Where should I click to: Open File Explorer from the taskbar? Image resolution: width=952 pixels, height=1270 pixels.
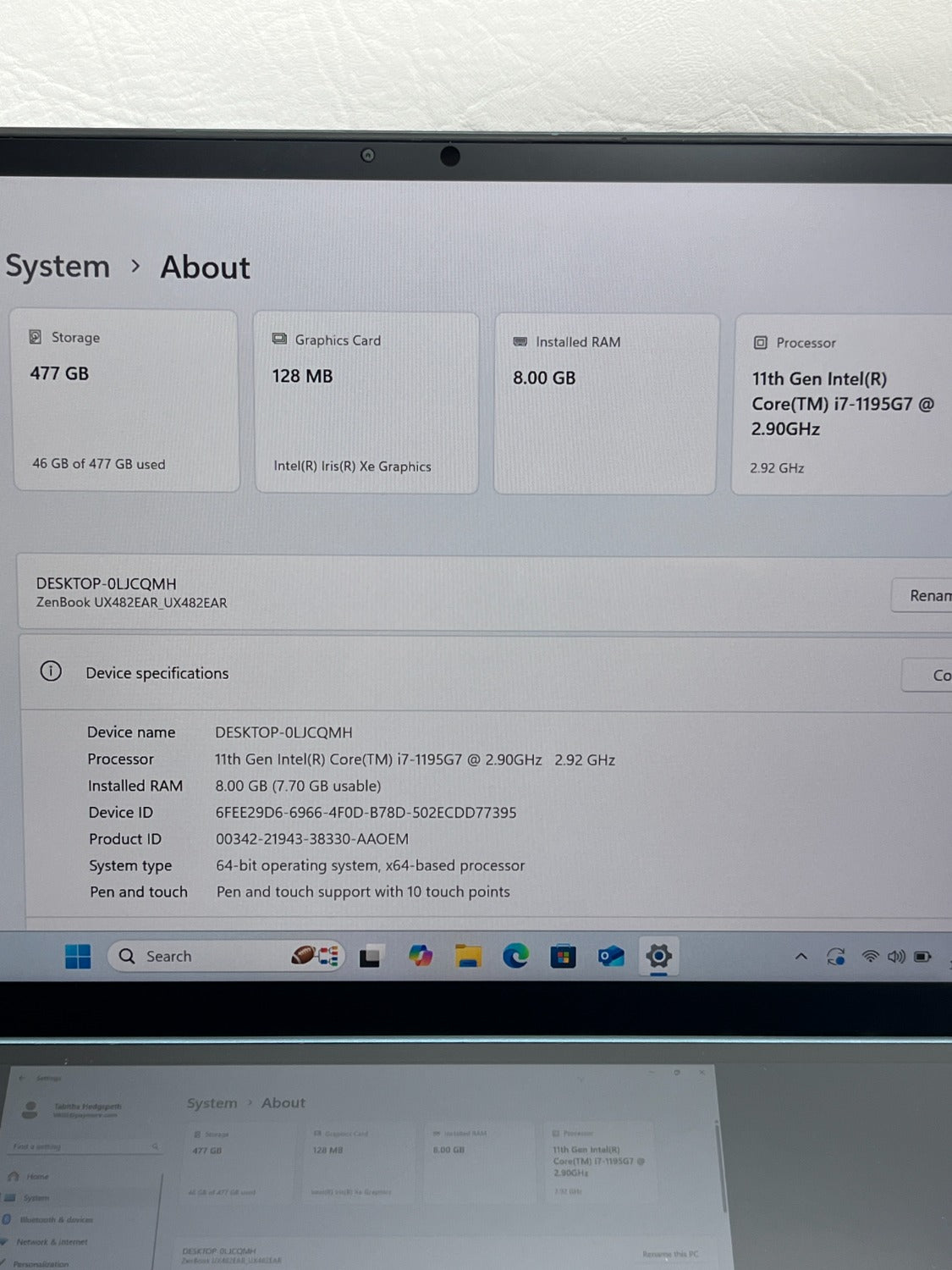(x=468, y=957)
